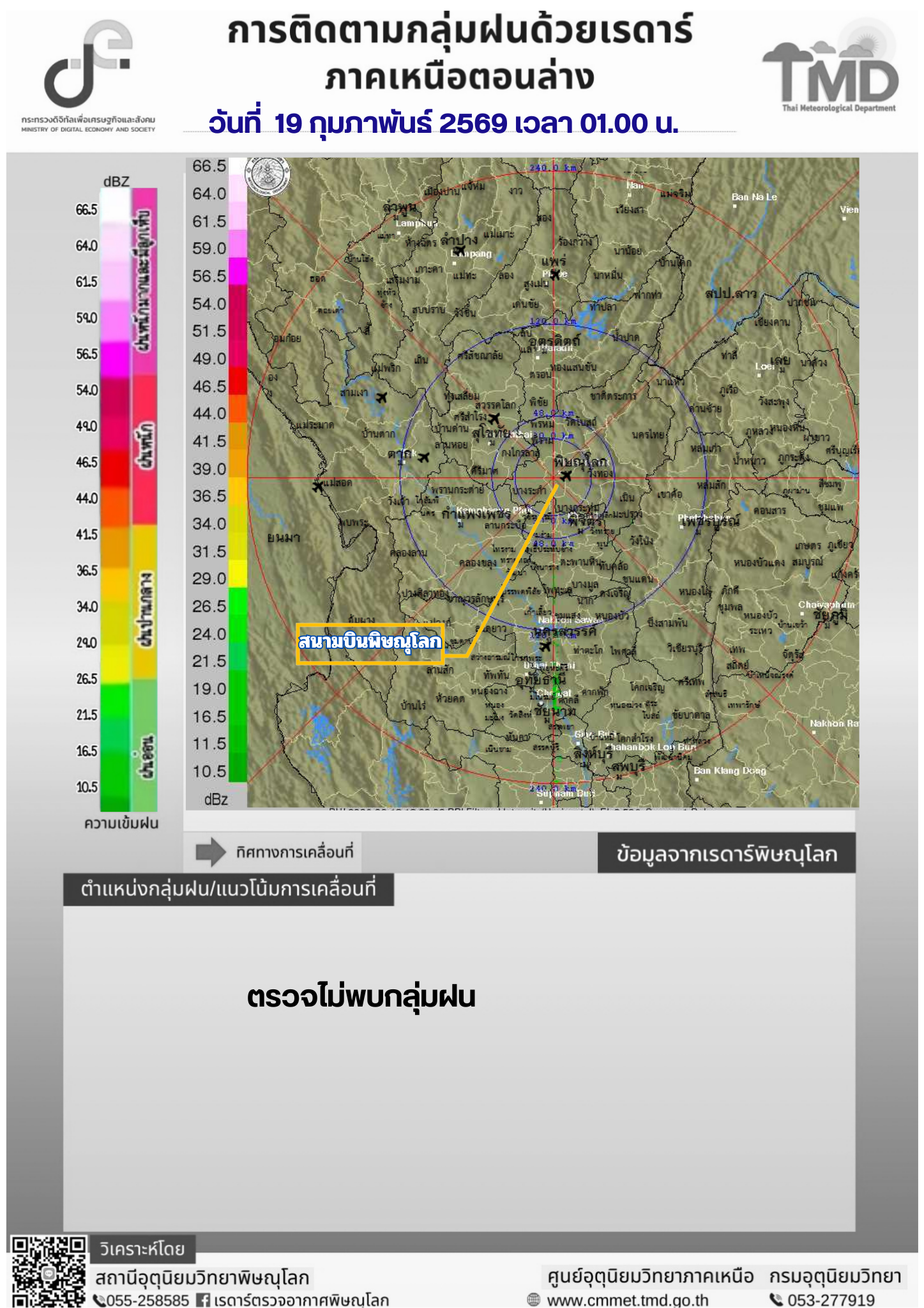
Task: Click the Mae Sot airport airplane icon
Action: point(317,487)
